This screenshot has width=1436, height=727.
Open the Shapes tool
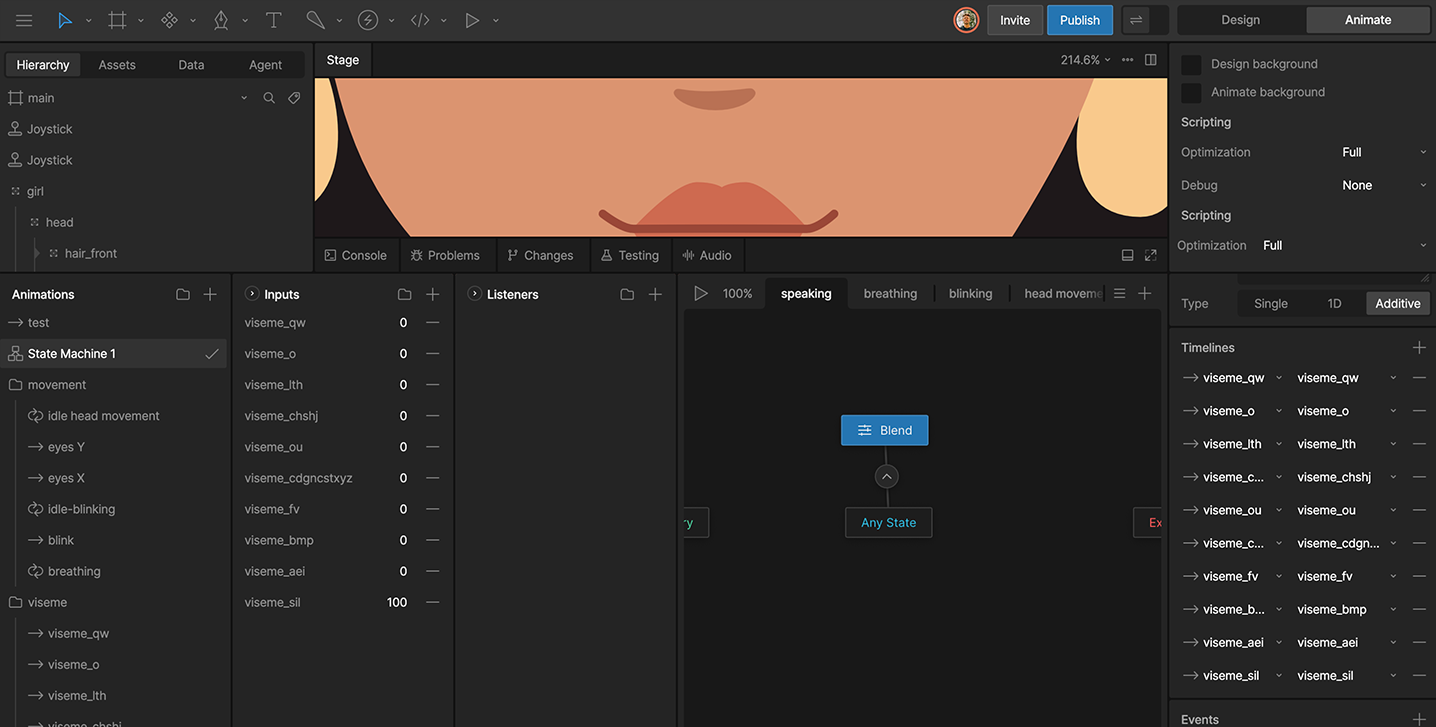(x=170, y=20)
